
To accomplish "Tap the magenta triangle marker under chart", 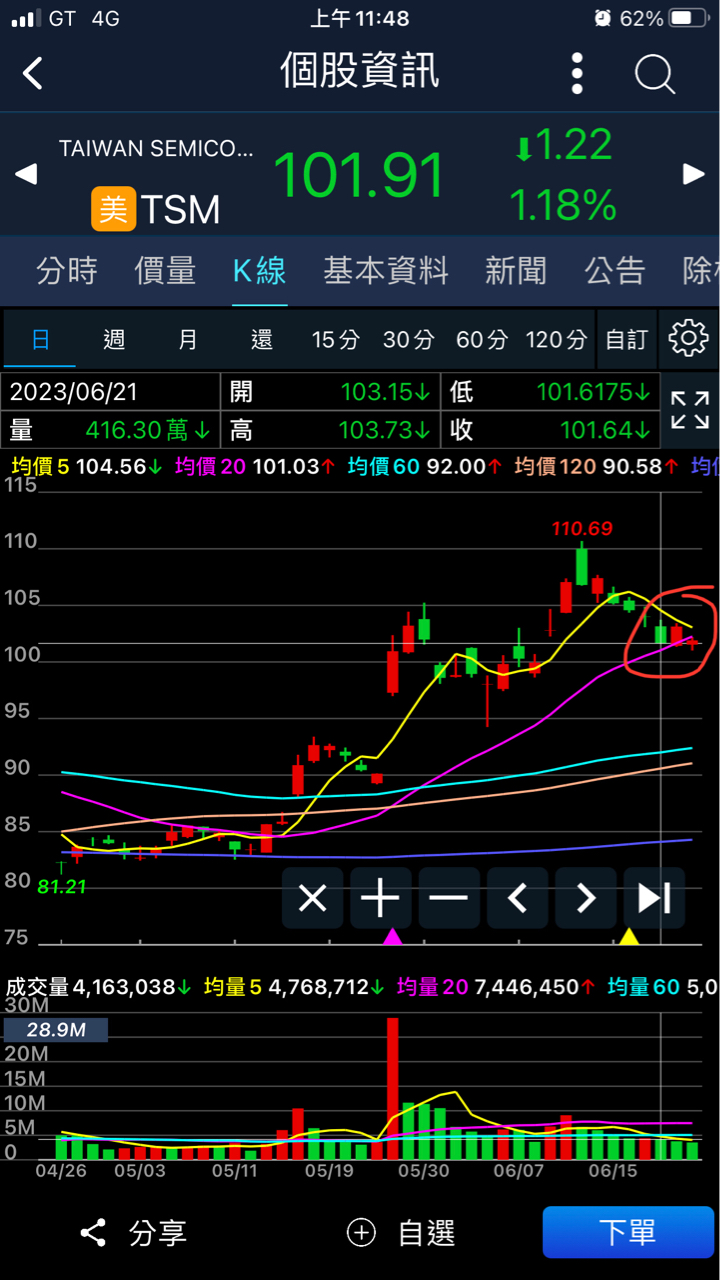I will (392, 937).
